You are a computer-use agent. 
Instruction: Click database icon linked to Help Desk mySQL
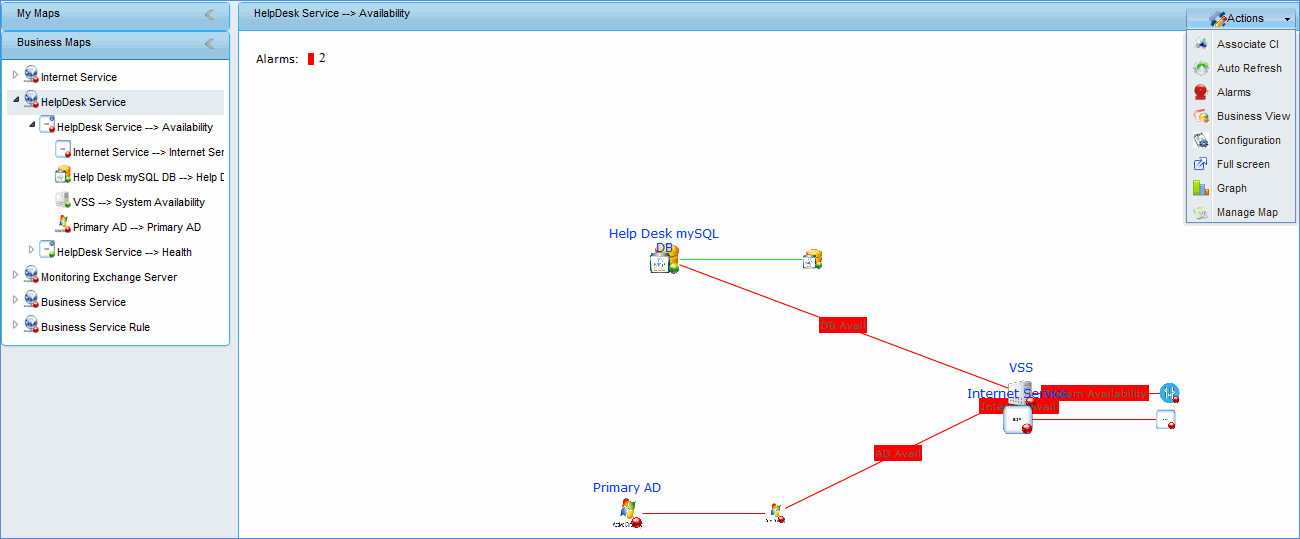[812, 260]
